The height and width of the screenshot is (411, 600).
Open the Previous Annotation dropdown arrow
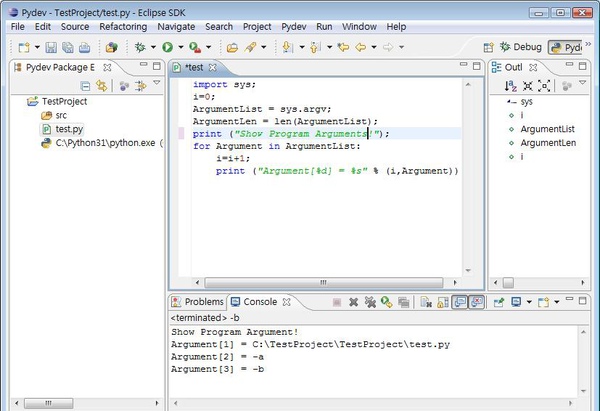(329, 47)
